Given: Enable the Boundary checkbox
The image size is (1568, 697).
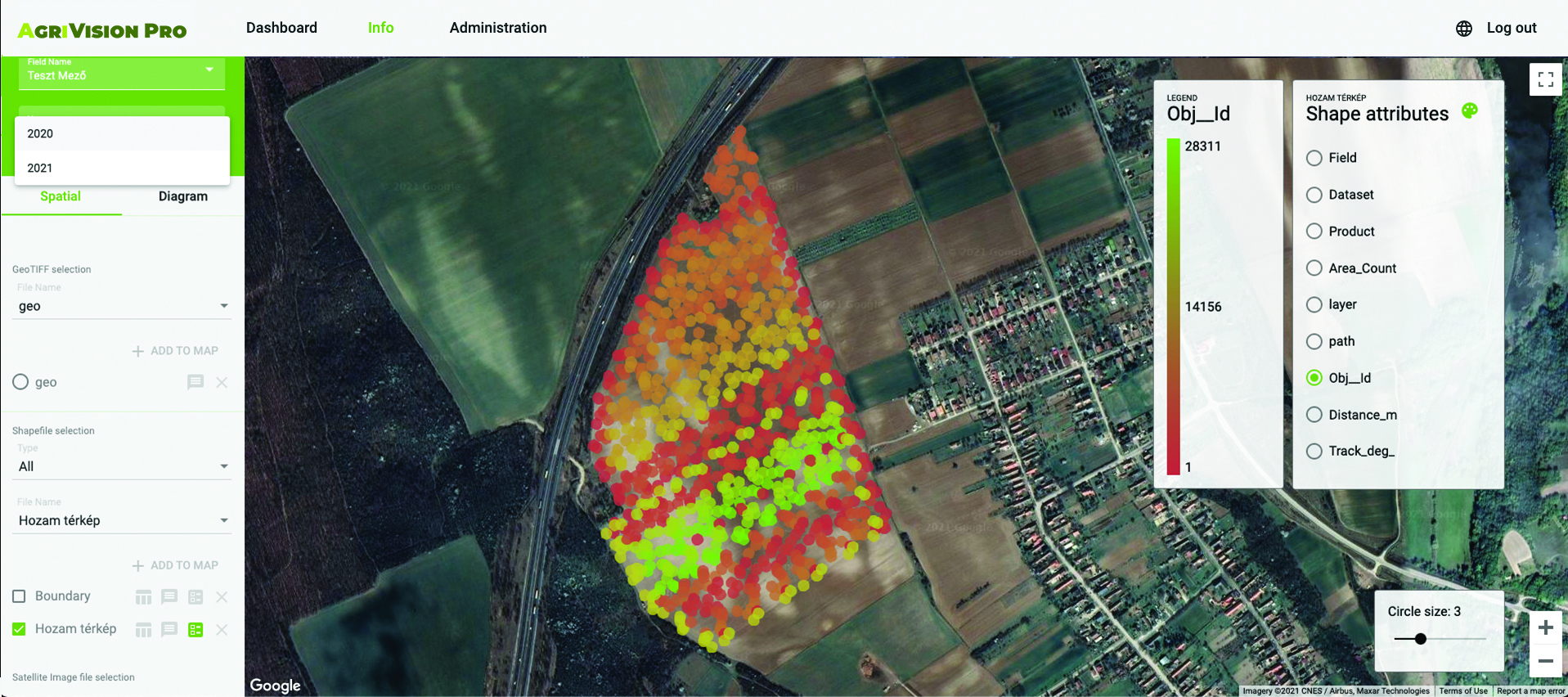Looking at the screenshot, I should pyautogui.click(x=20, y=596).
